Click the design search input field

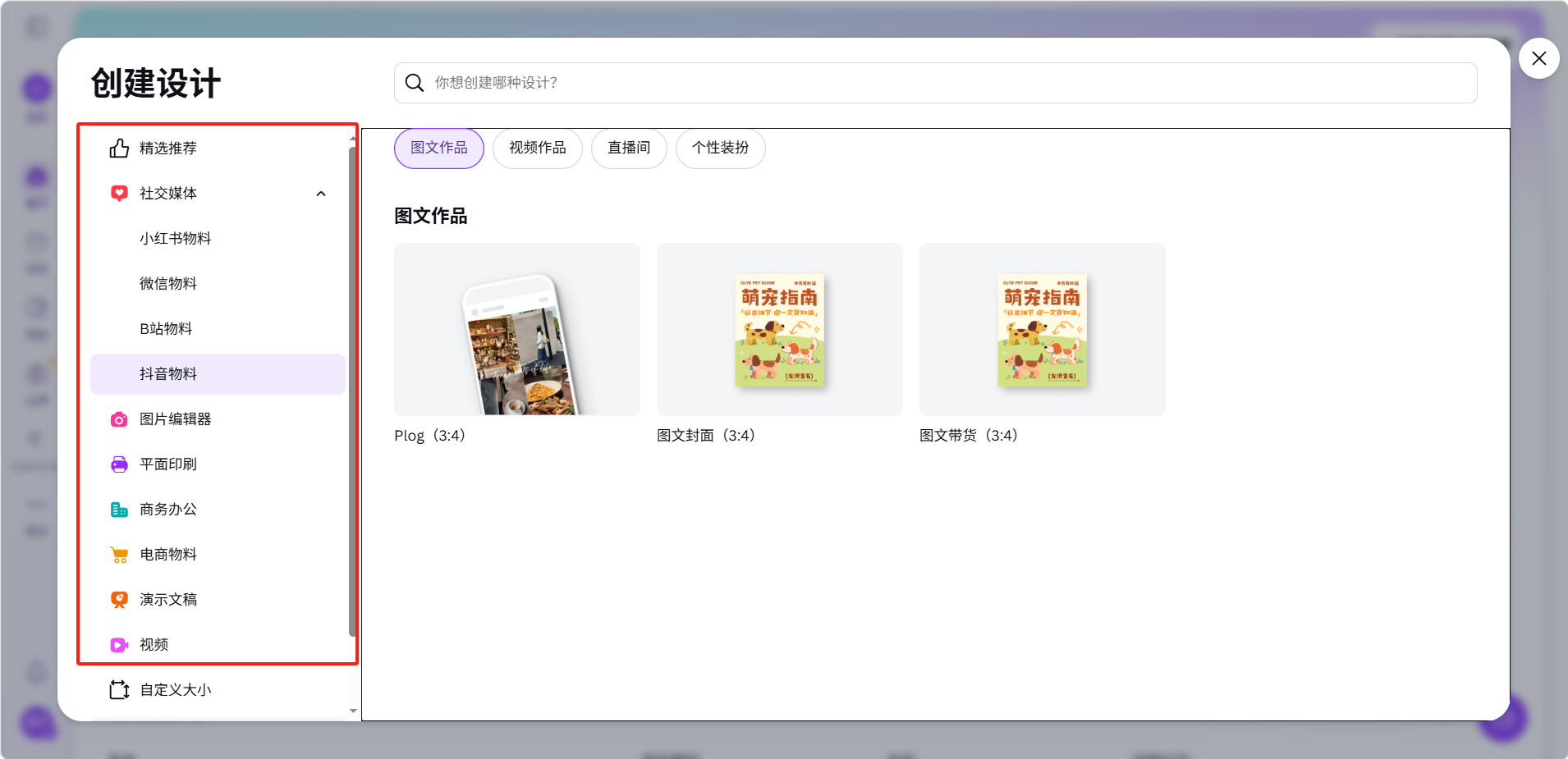936,83
